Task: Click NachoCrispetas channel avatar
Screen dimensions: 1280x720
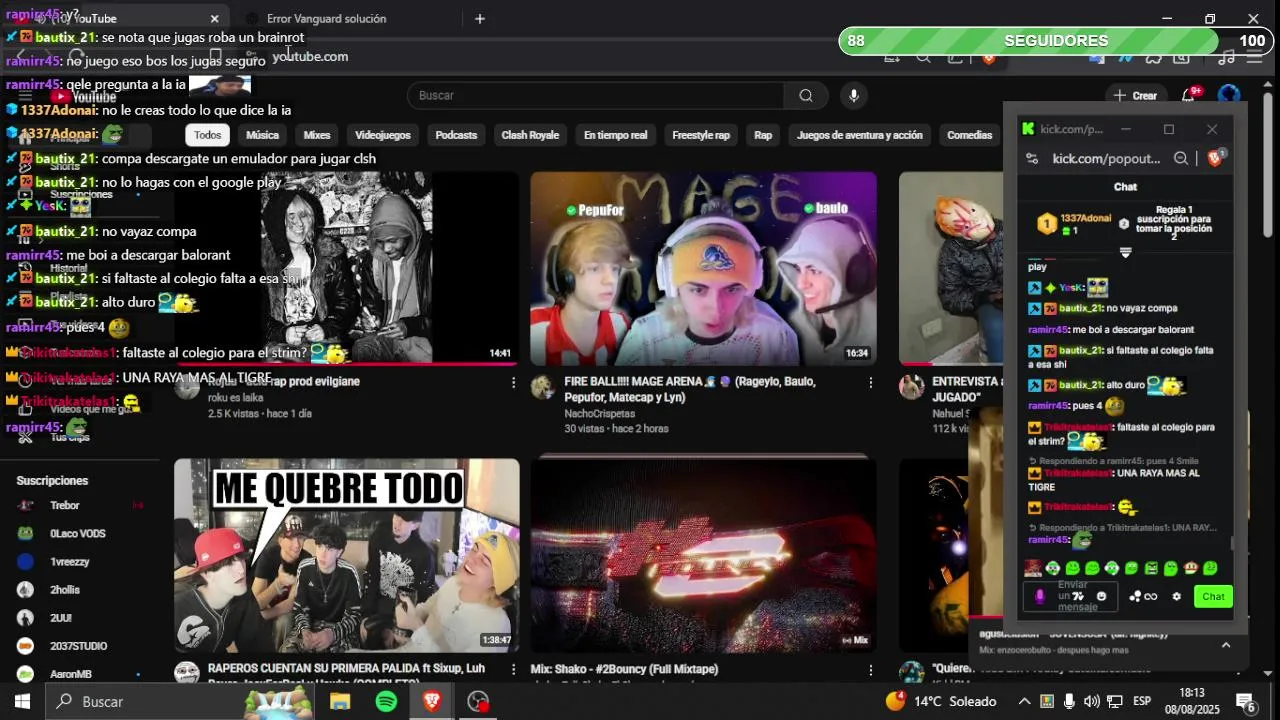Action: click(543, 387)
